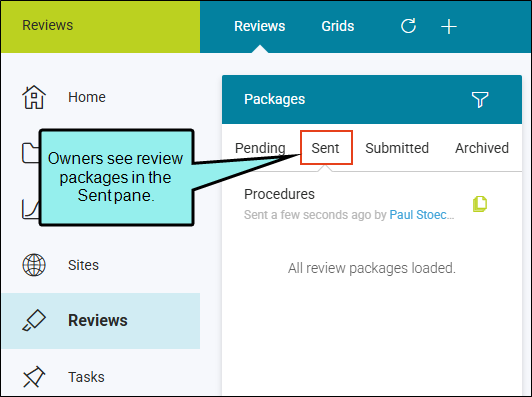Screen dimensions: 532x397
Task: Click the green files icon beside Procedures
Action: pos(480,204)
